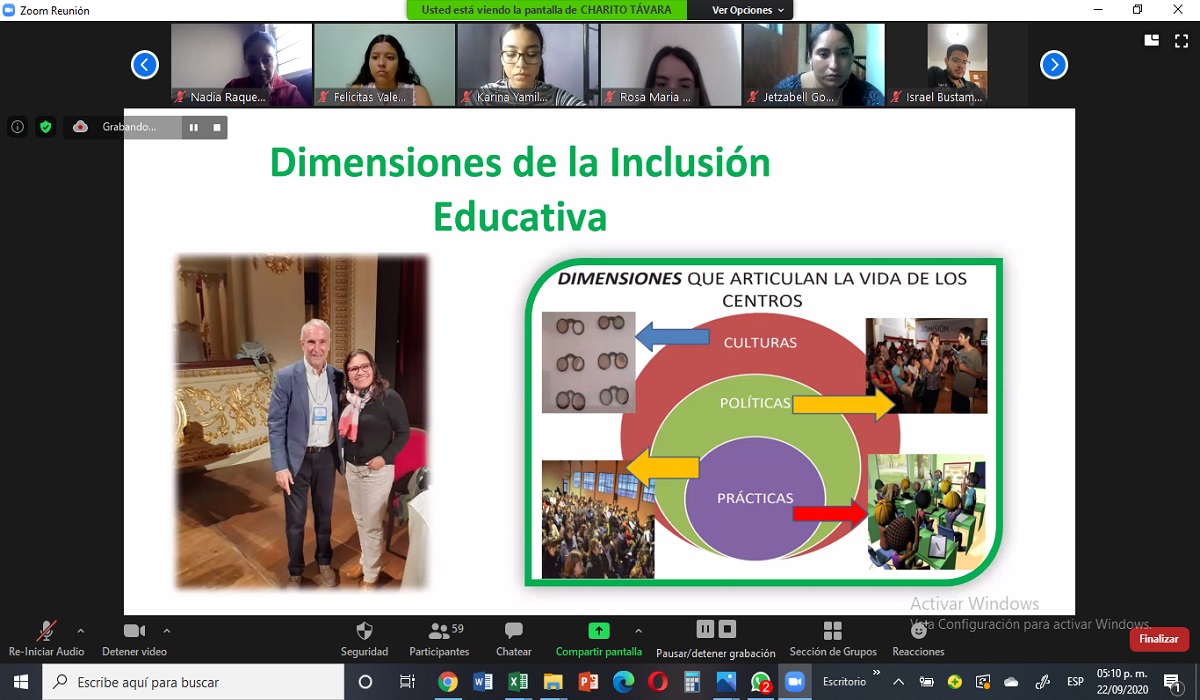Select Felicitas Vale's video thumbnail
1200x700 pixels.
point(384,65)
